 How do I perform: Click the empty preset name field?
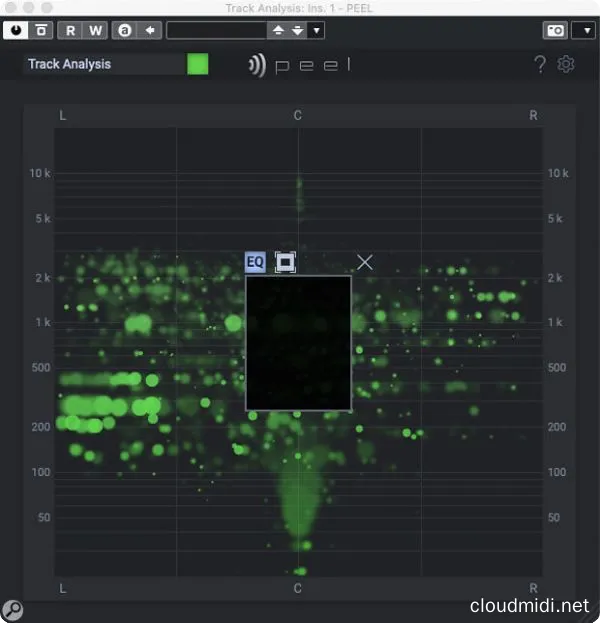coord(216,30)
